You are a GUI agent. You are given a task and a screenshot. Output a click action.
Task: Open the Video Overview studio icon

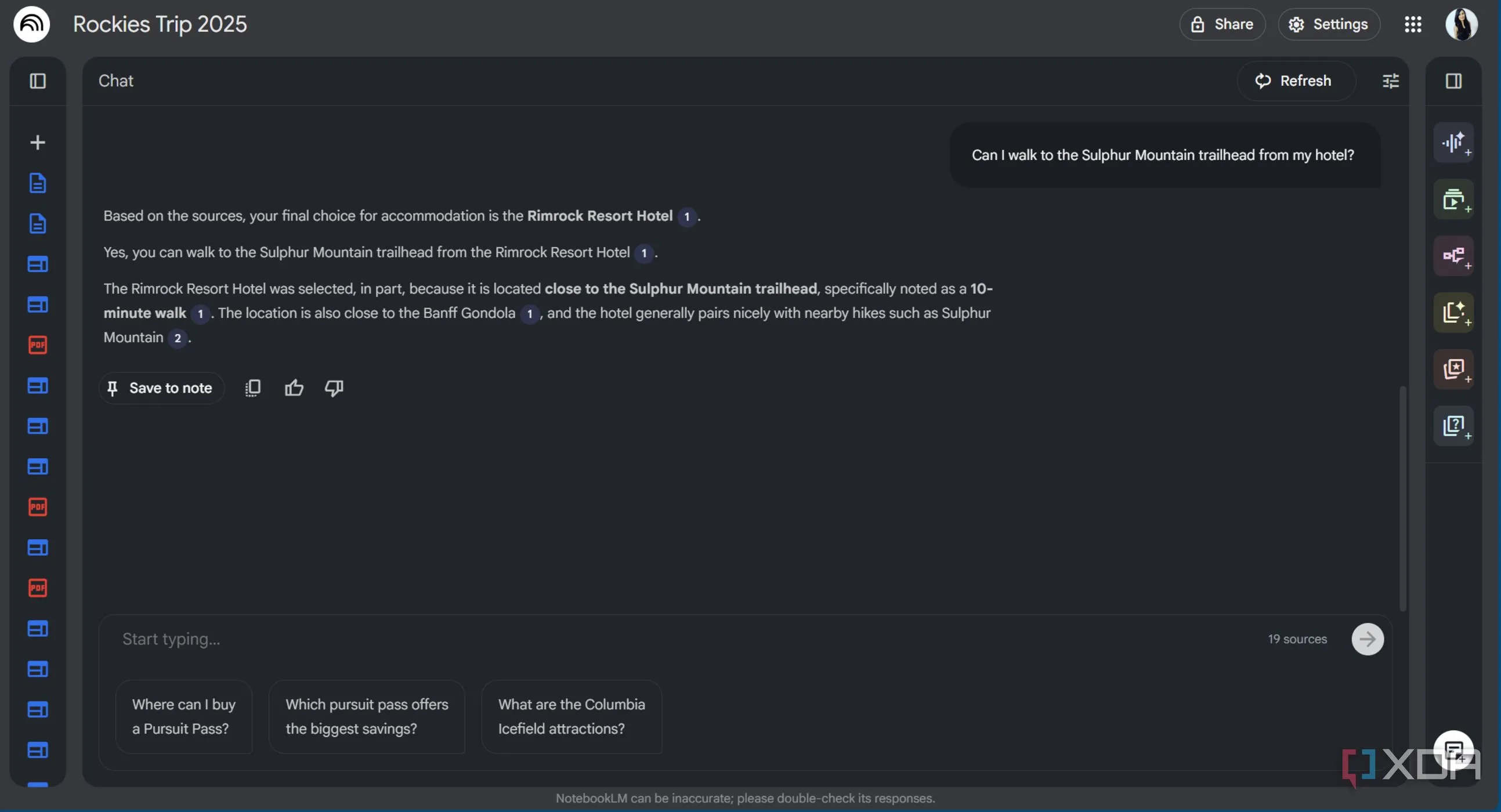pos(1453,199)
